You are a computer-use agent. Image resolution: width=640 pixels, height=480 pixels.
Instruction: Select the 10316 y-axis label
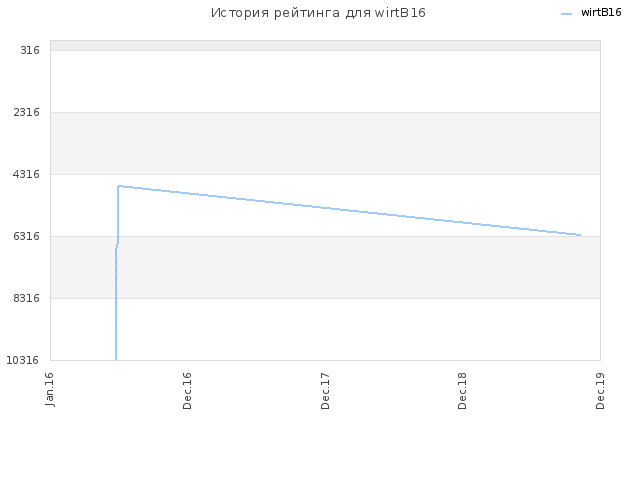coord(23,360)
